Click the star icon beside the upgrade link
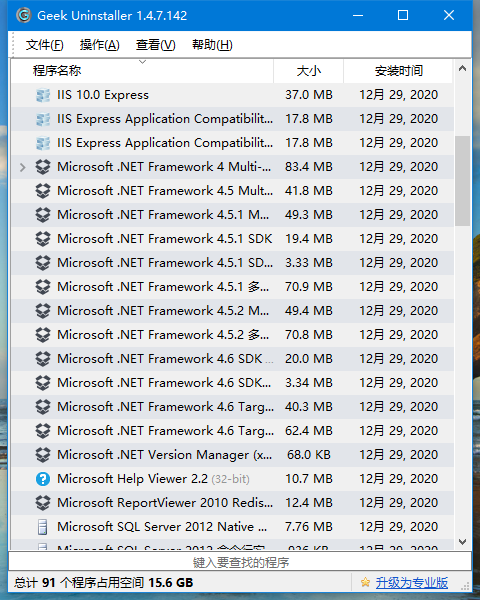This screenshot has width=480, height=600. pyautogui.click(x=365, y=582)
